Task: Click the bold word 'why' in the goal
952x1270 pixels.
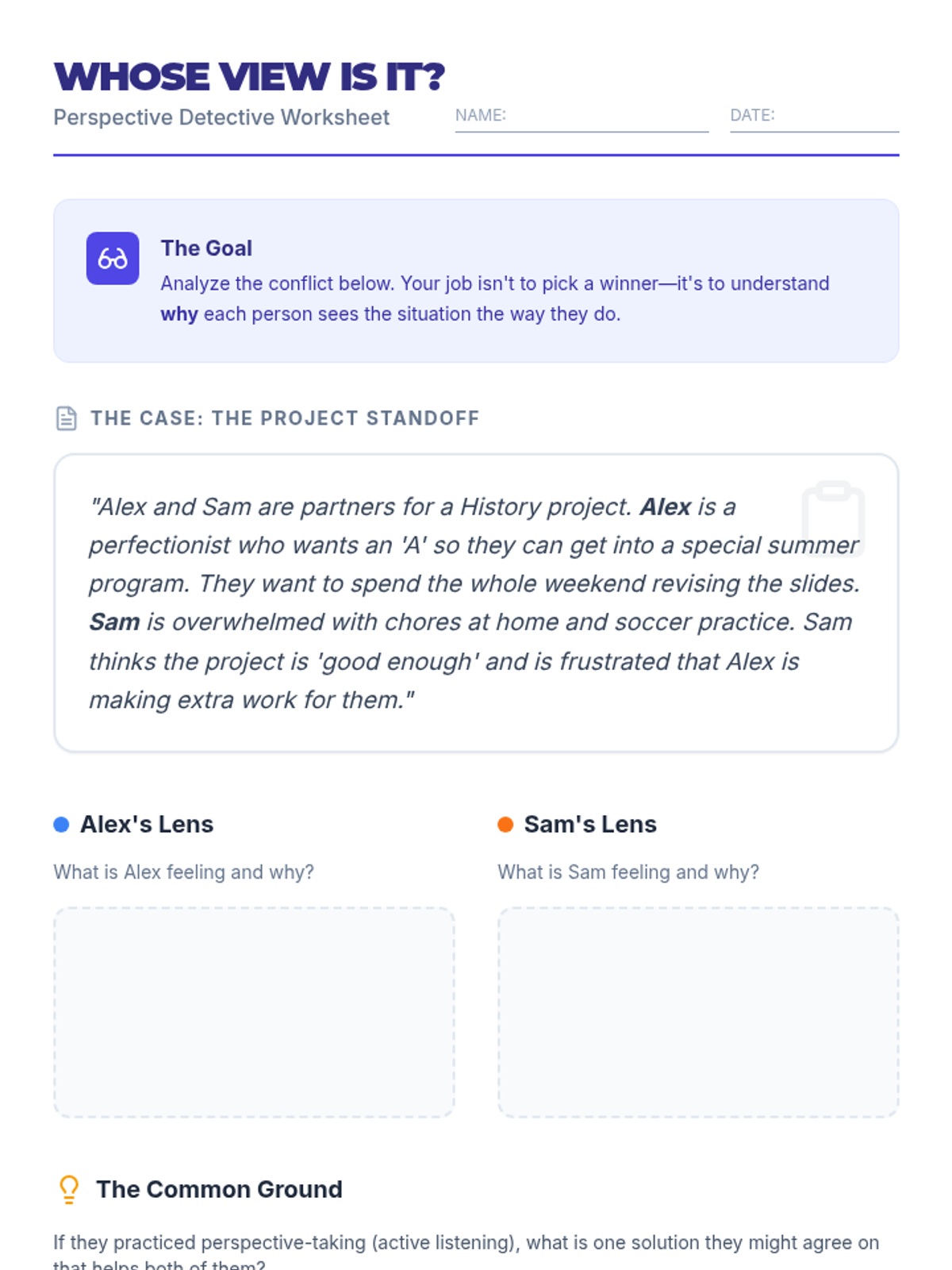Action: [179, 314]
